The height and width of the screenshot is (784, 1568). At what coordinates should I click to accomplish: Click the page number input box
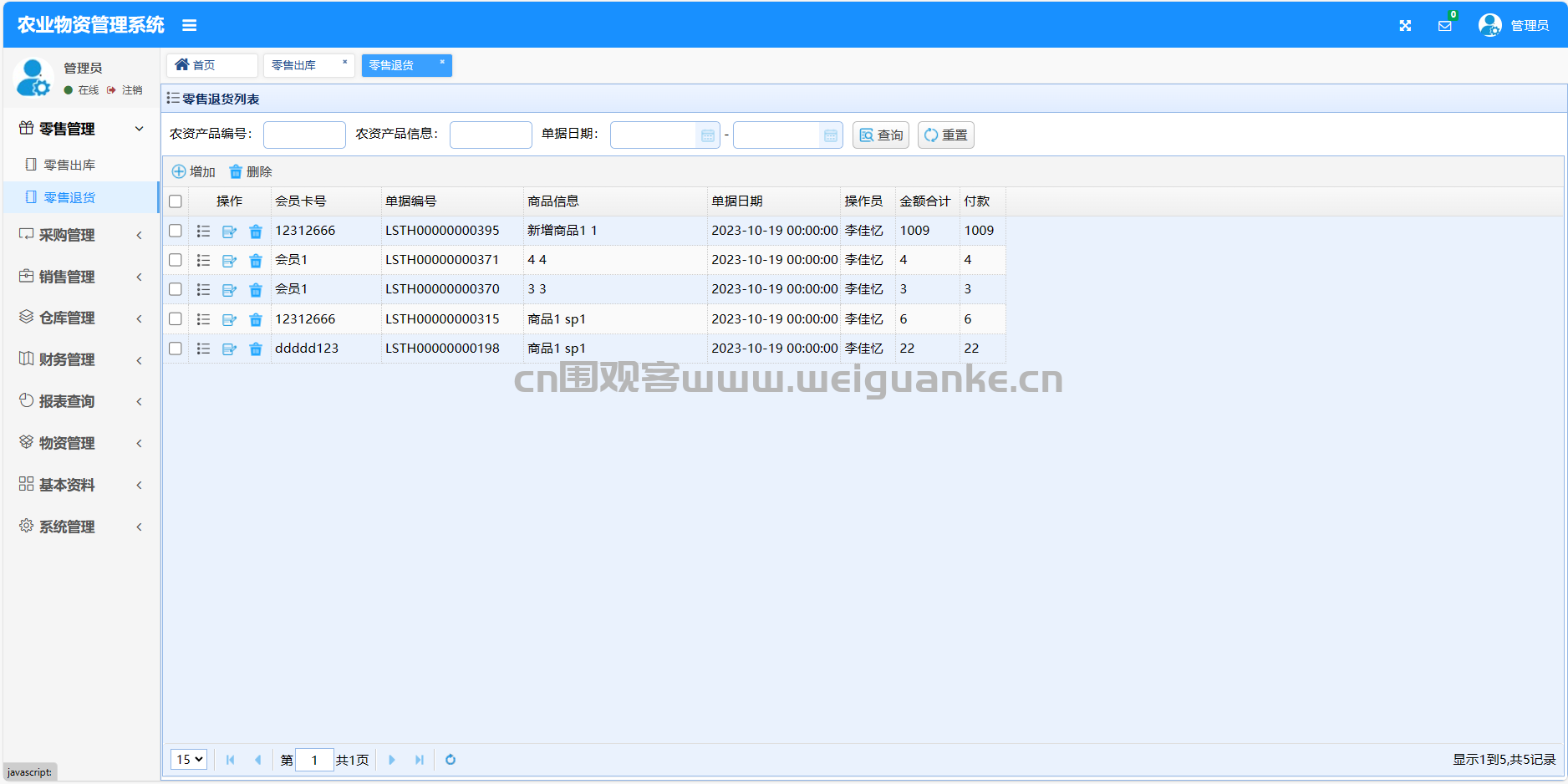314,760
